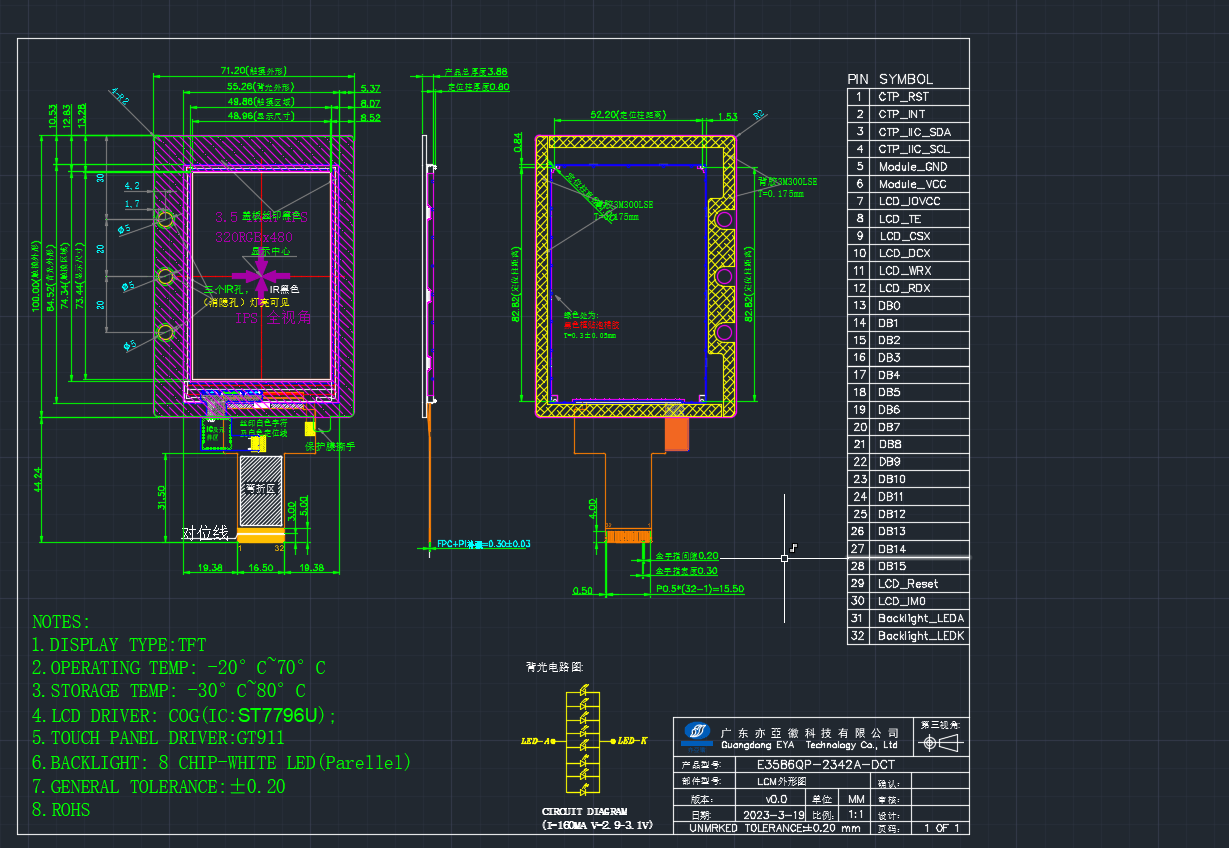Click the LCD_RDX table entry
The image size is (1229, 848).
[x=905, y=288]
